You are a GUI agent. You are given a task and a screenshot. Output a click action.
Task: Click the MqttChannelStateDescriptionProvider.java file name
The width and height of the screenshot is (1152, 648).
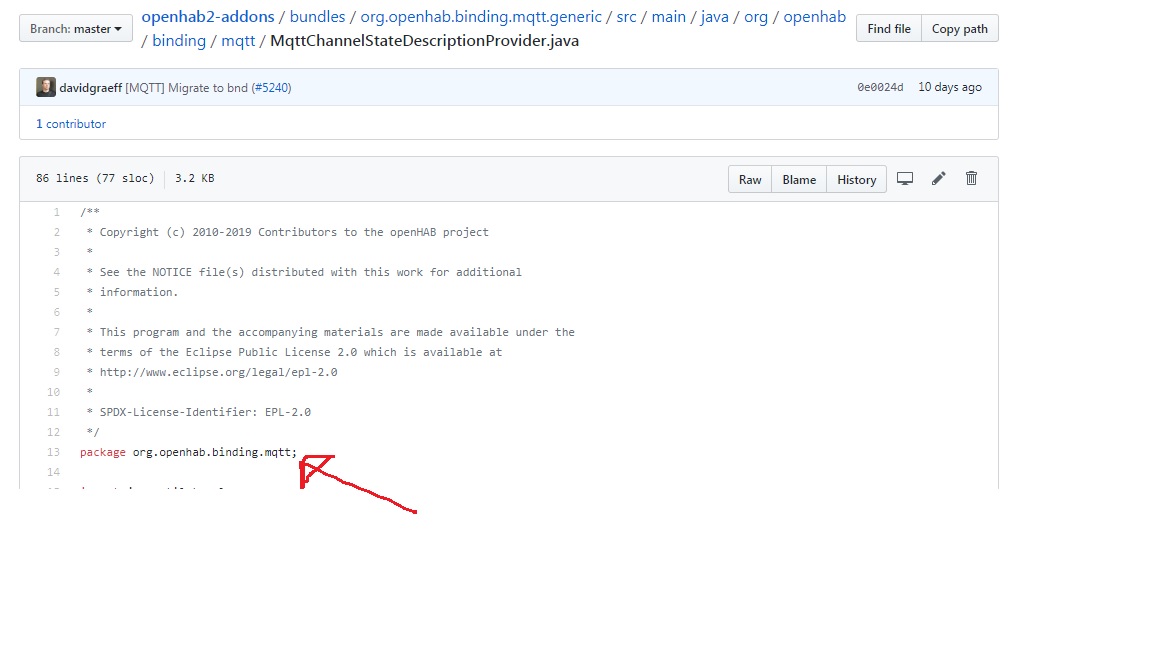click(425, 40)
